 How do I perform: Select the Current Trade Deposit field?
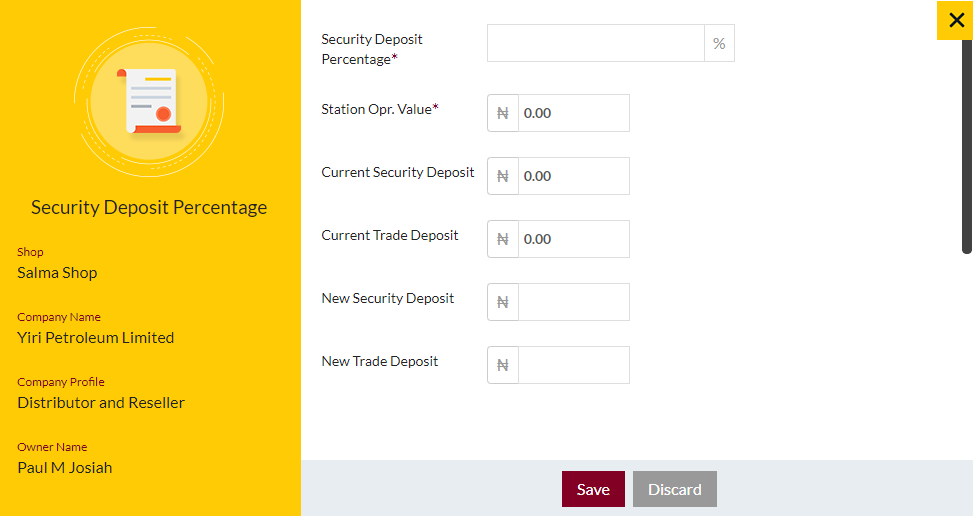[574, 239]
